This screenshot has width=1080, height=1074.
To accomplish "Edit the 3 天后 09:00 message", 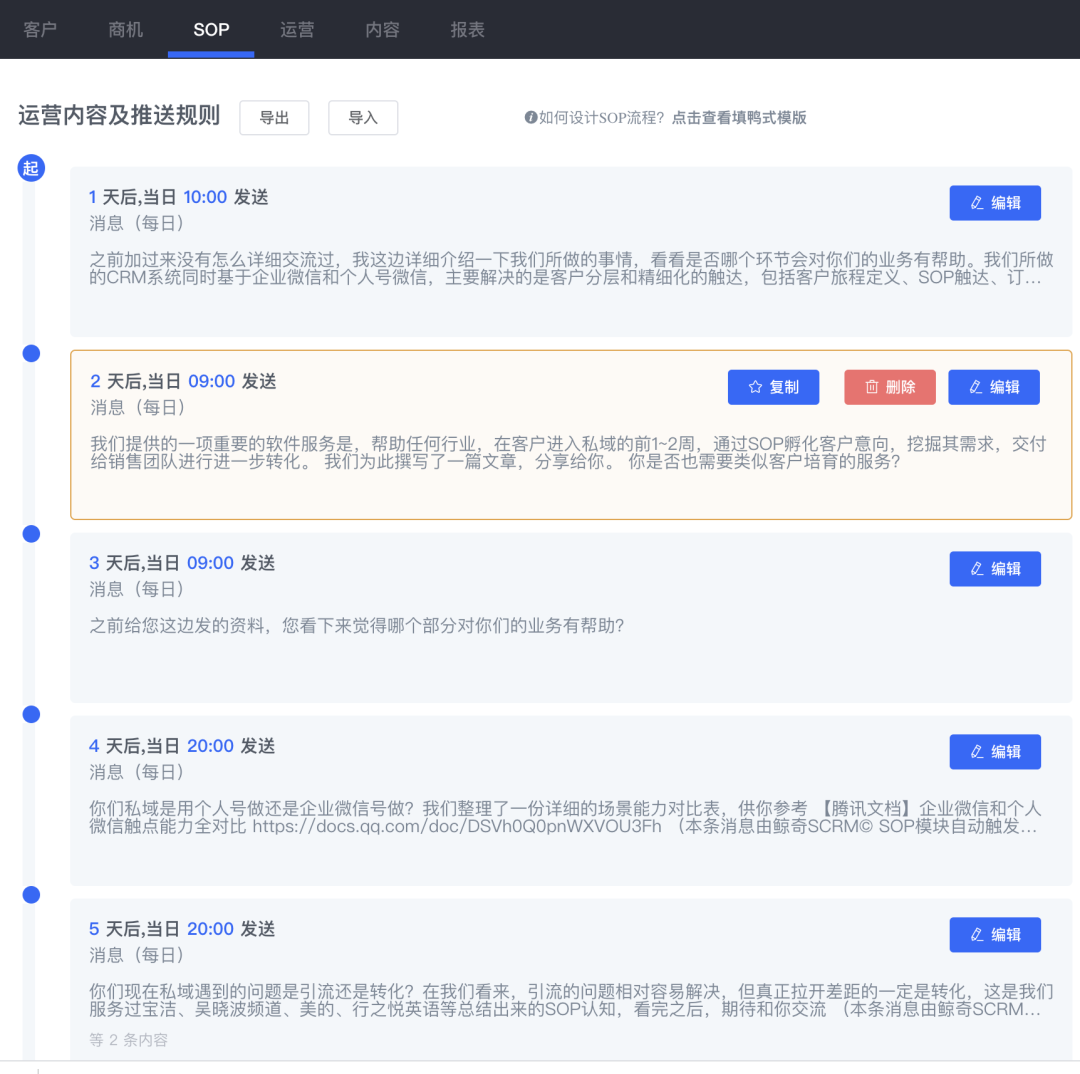I will click(995, 569).
